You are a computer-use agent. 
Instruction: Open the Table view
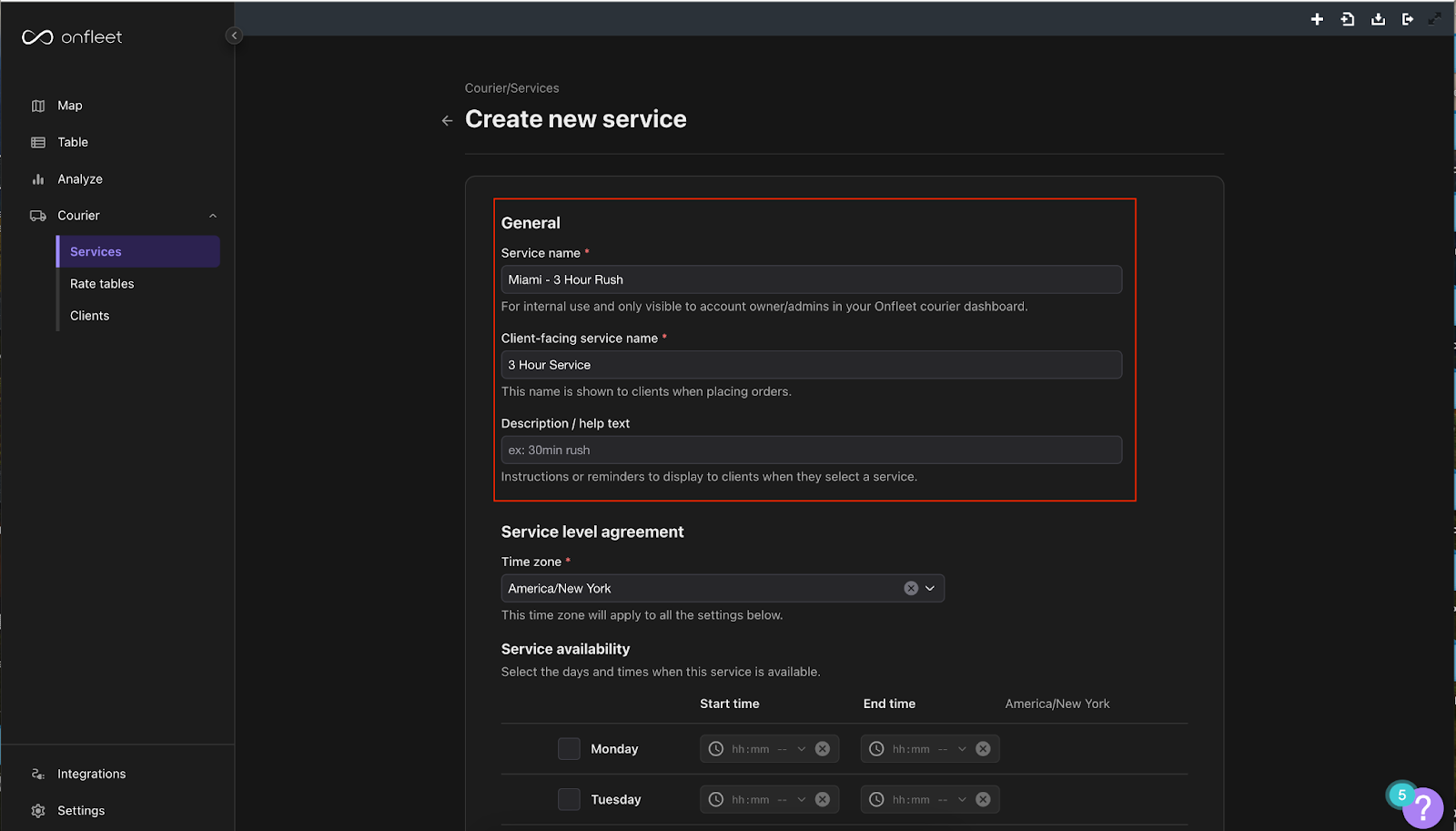73,142
